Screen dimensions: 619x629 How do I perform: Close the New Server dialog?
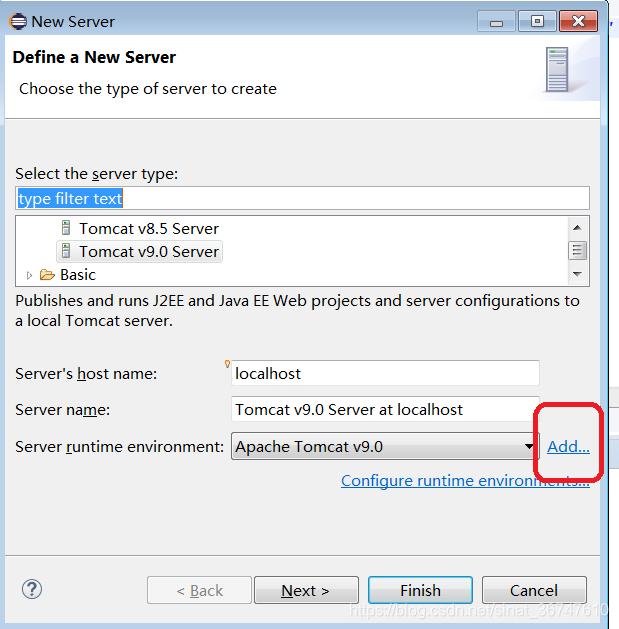coord(578,22)
